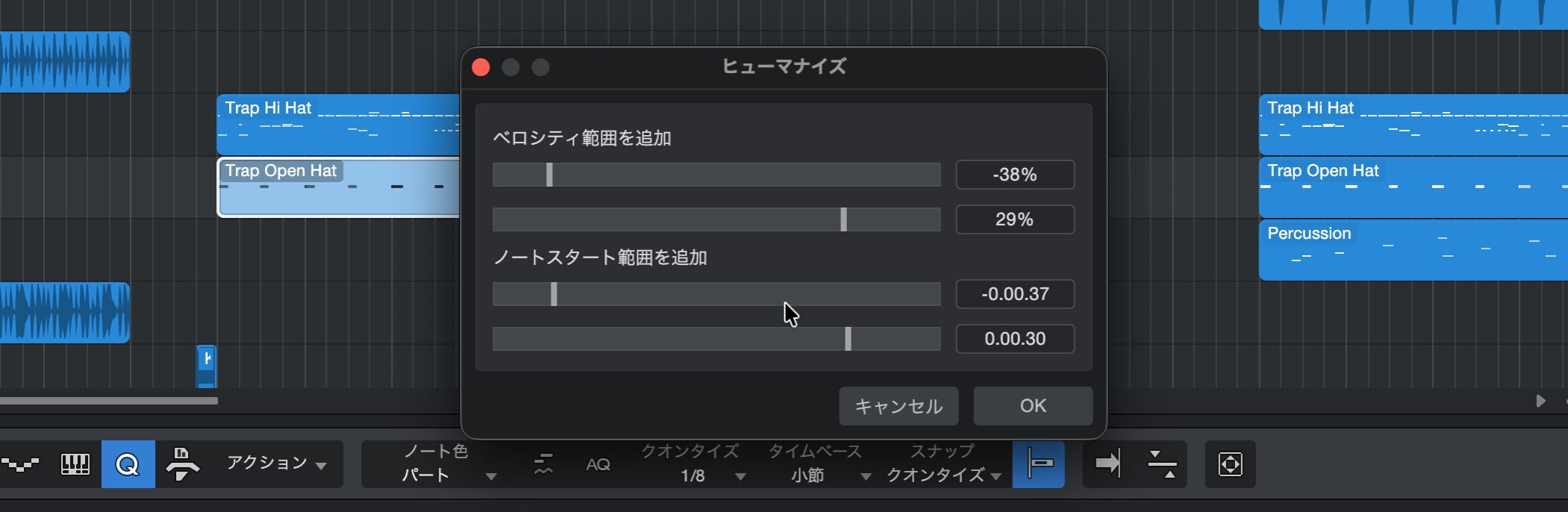Open the アクション dropdown menu
This screenshot has width=1568, height=512.
pos(277,463)
